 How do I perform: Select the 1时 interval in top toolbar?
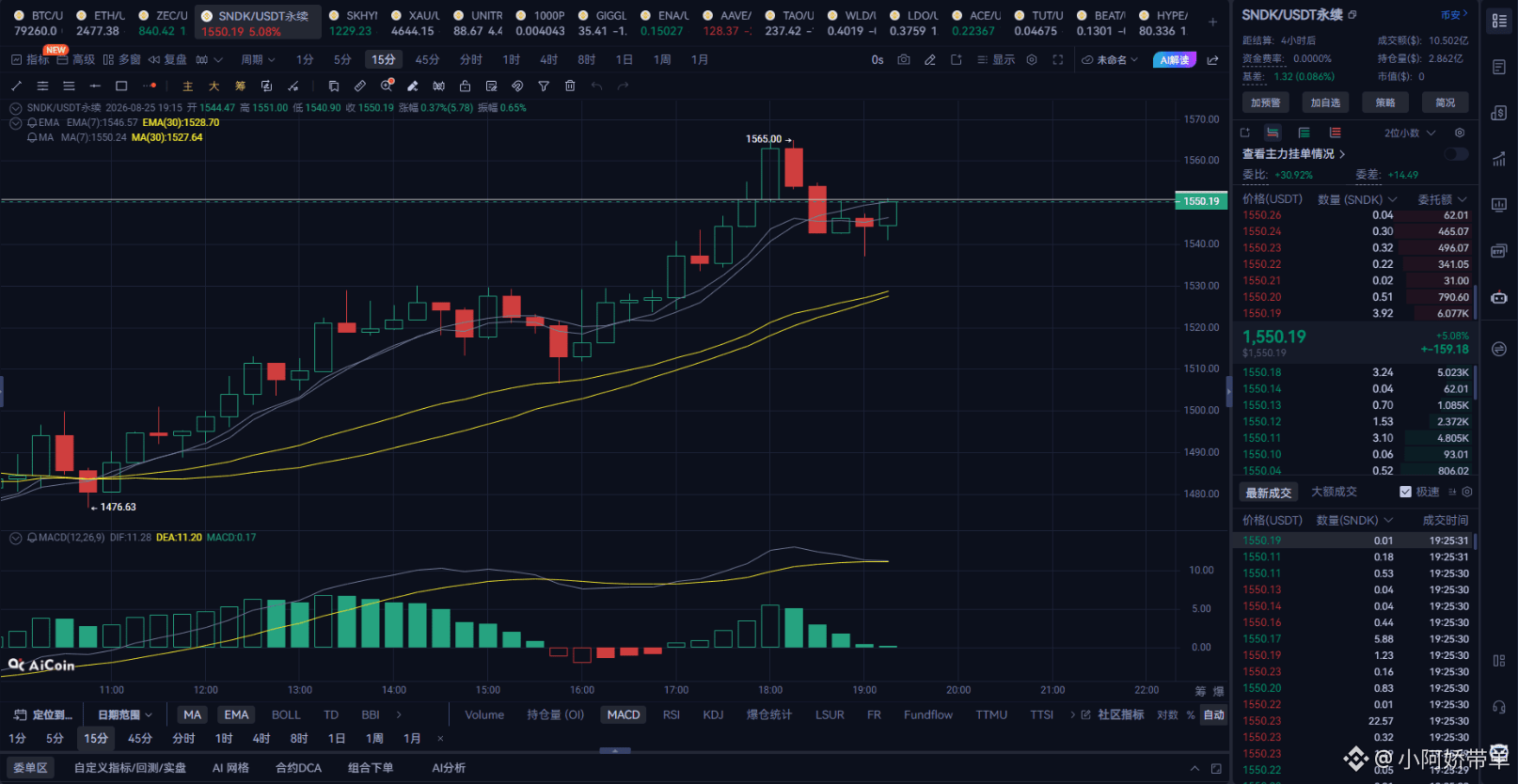pos(511,59)
